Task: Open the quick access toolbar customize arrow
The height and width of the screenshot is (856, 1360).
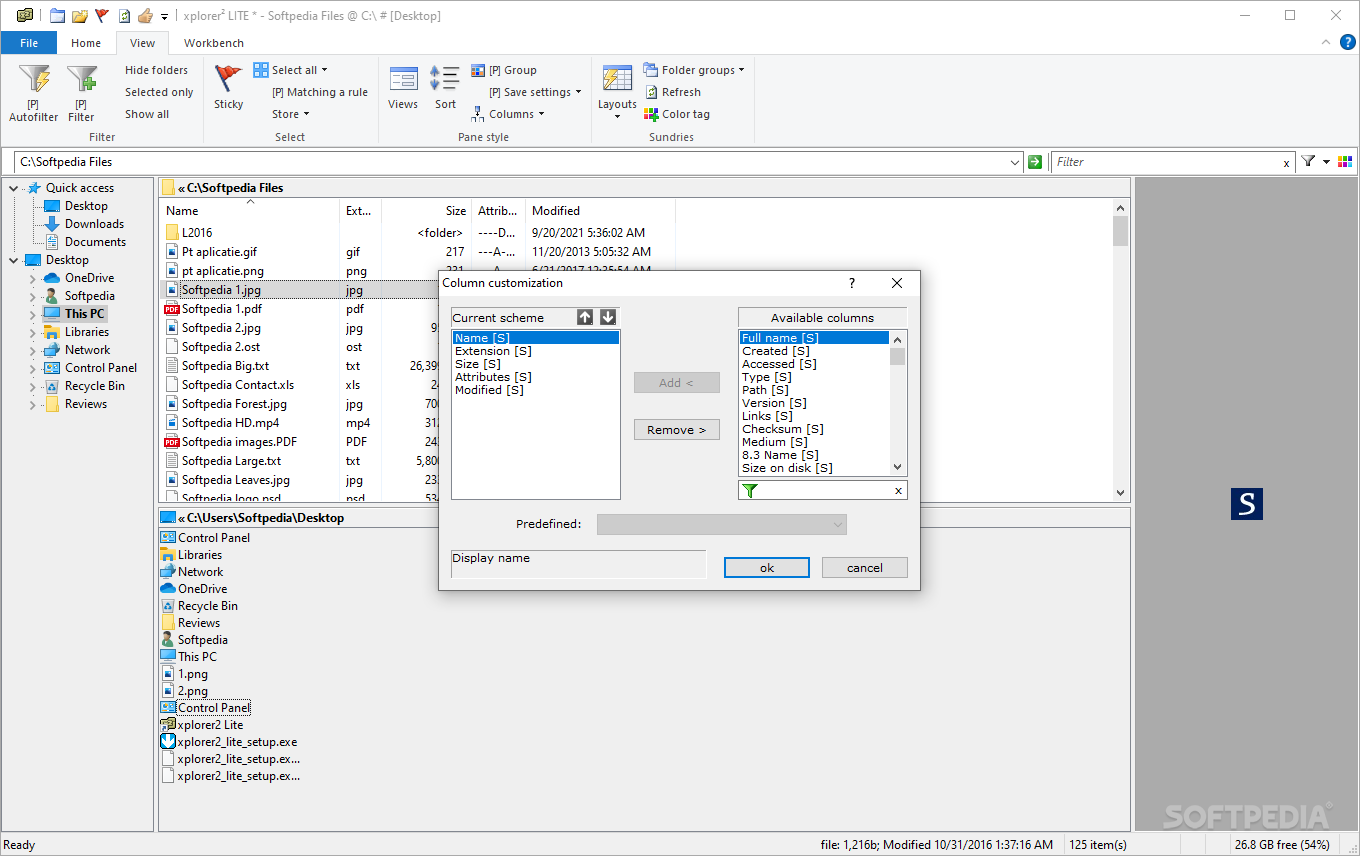Action: tap(164, 16)
